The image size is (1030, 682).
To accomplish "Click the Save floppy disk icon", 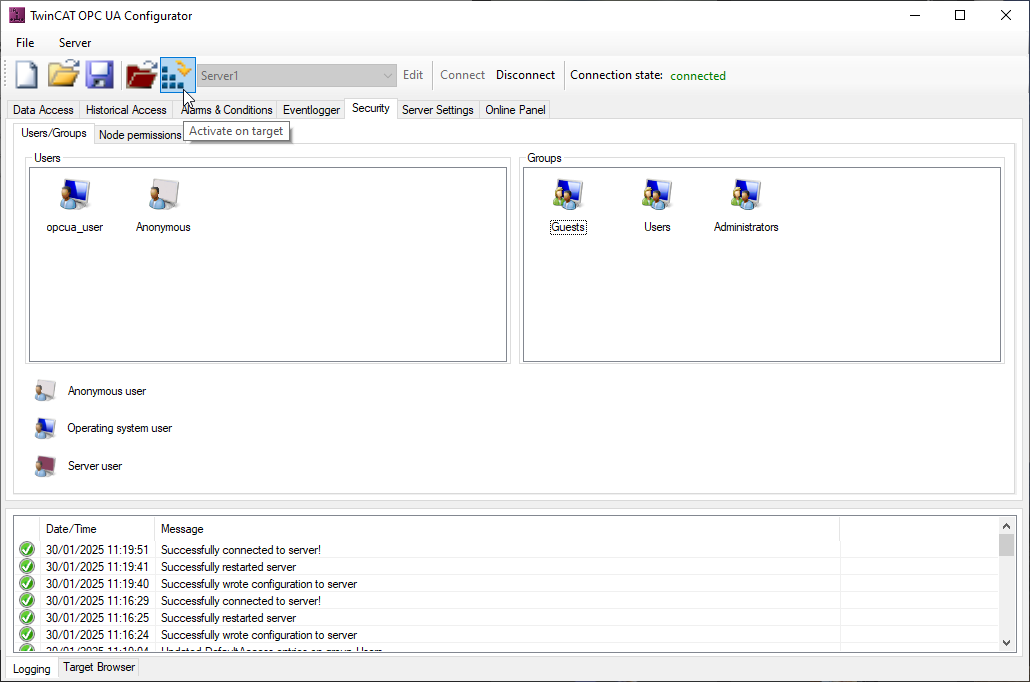I will pyautogui.click(x=98, y=75).
